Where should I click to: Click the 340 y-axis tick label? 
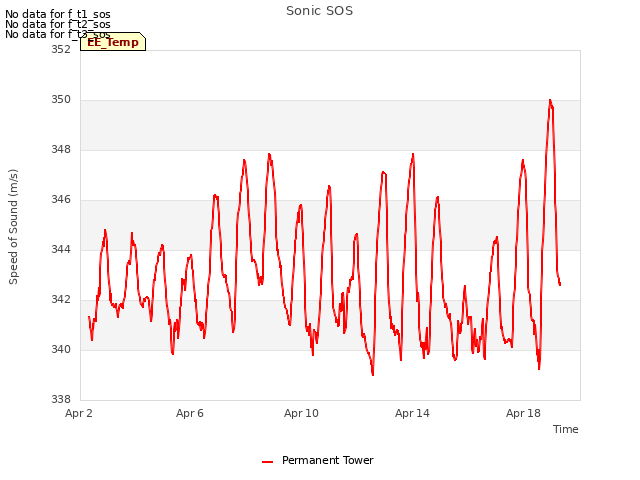click(60, 349)
